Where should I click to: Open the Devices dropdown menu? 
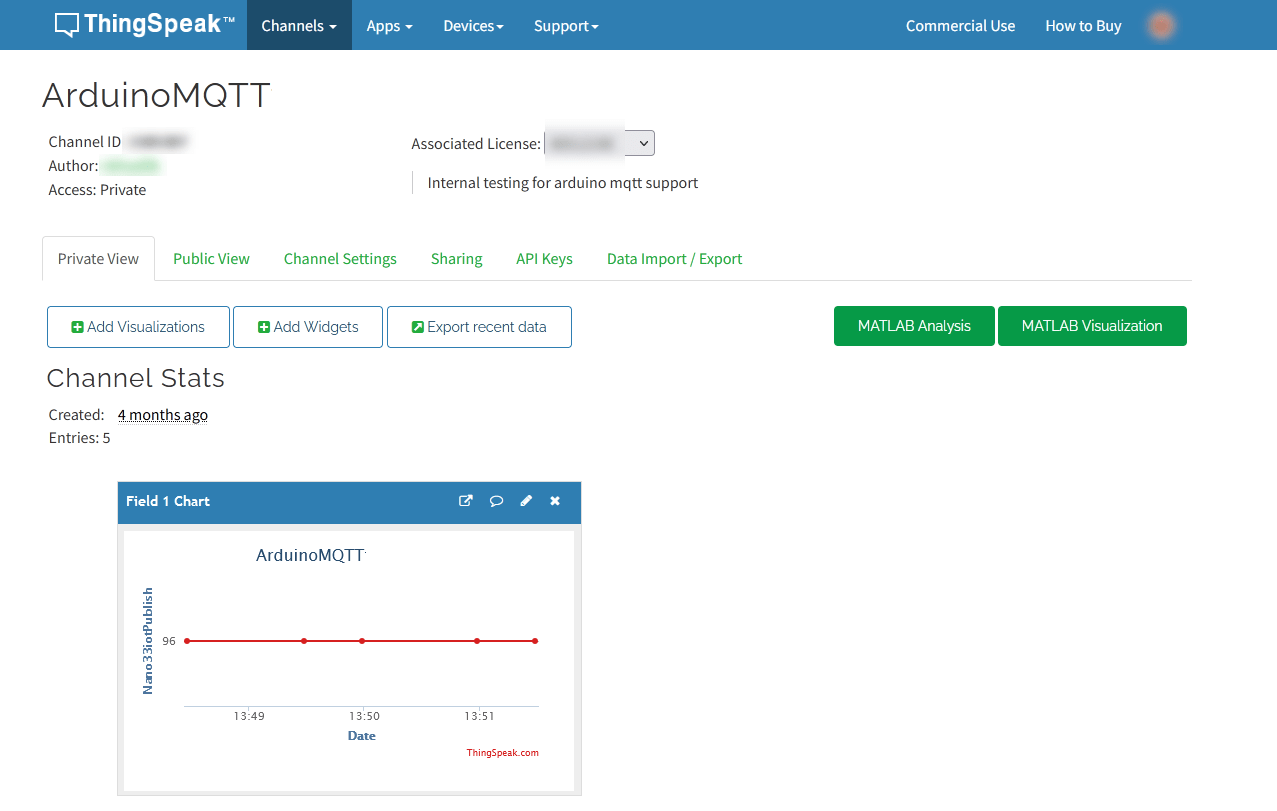click(x=474, y=25)
